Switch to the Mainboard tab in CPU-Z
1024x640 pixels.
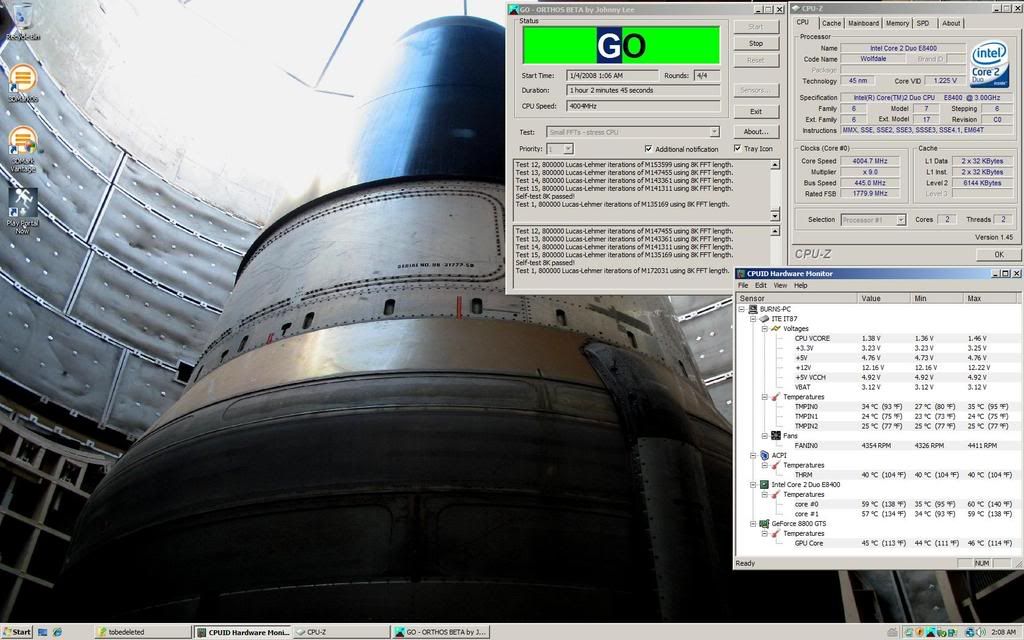[863, 23]
